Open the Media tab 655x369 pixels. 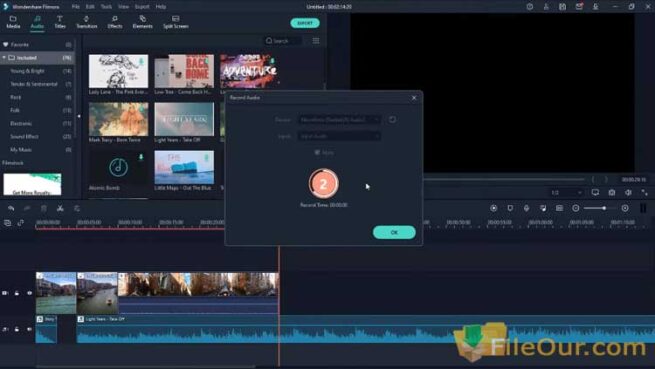point(13,22)
